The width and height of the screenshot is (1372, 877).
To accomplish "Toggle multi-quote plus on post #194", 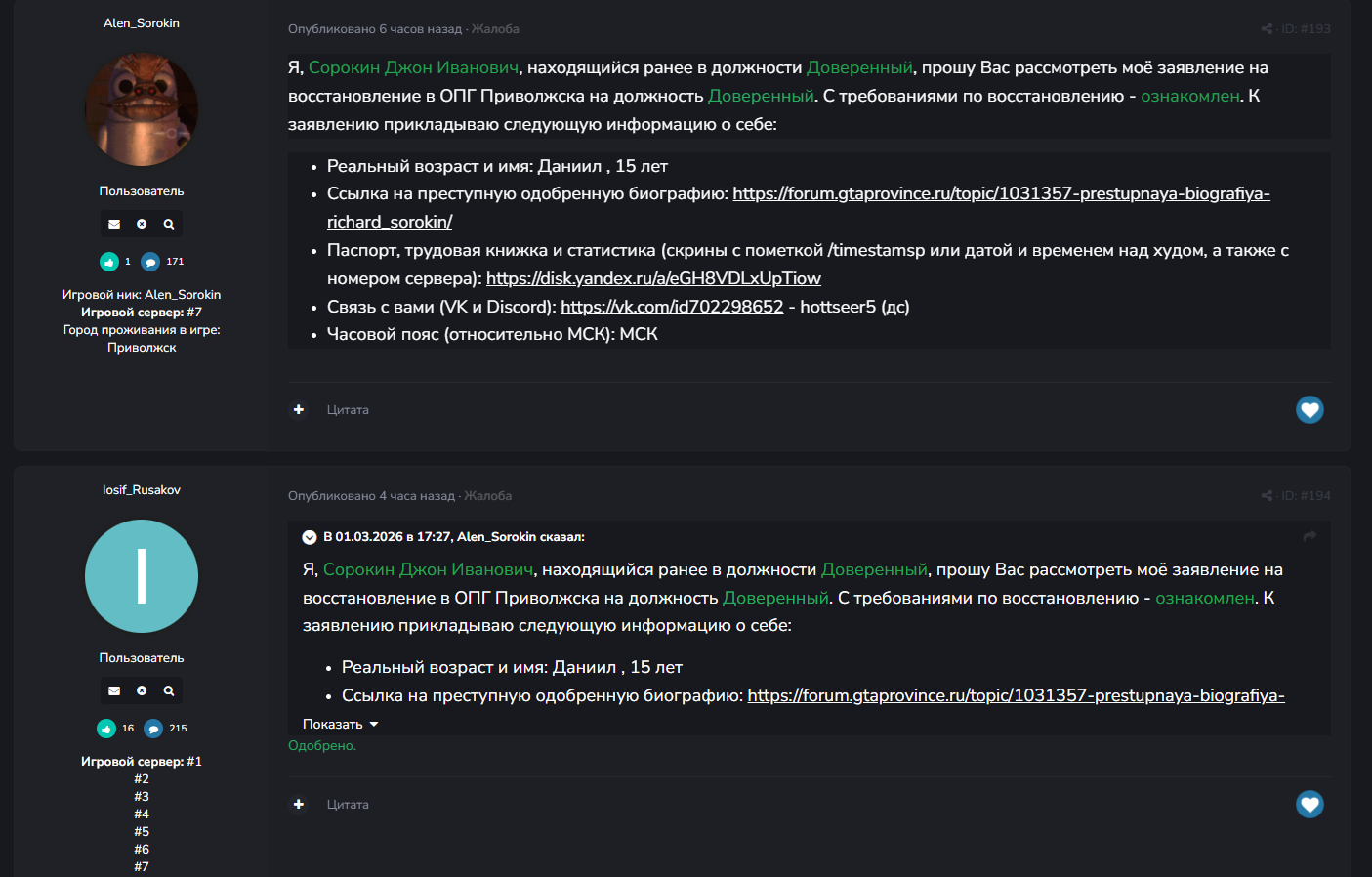I will [299, 805].
